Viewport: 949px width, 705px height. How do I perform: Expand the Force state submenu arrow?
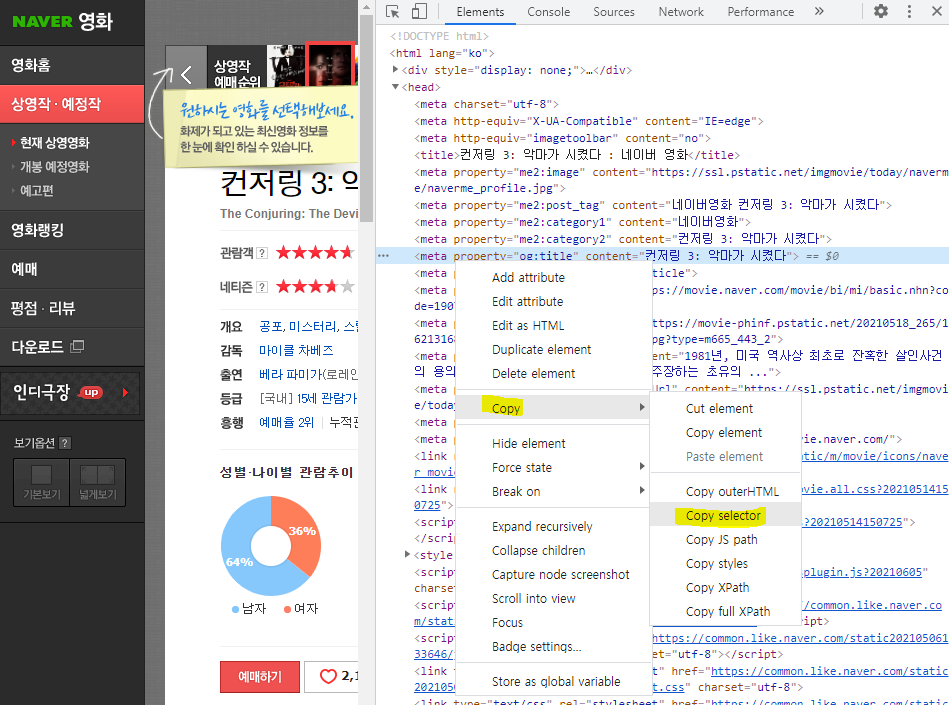point(642,467)
